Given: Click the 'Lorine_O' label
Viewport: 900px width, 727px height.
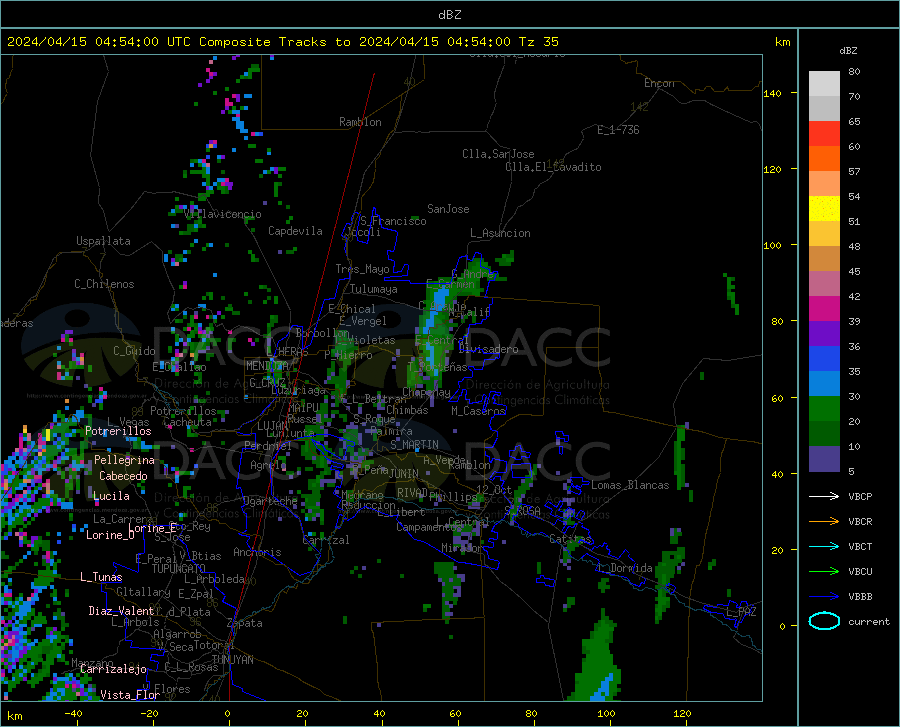Looking at the screenshot, I should click(110, 535).
